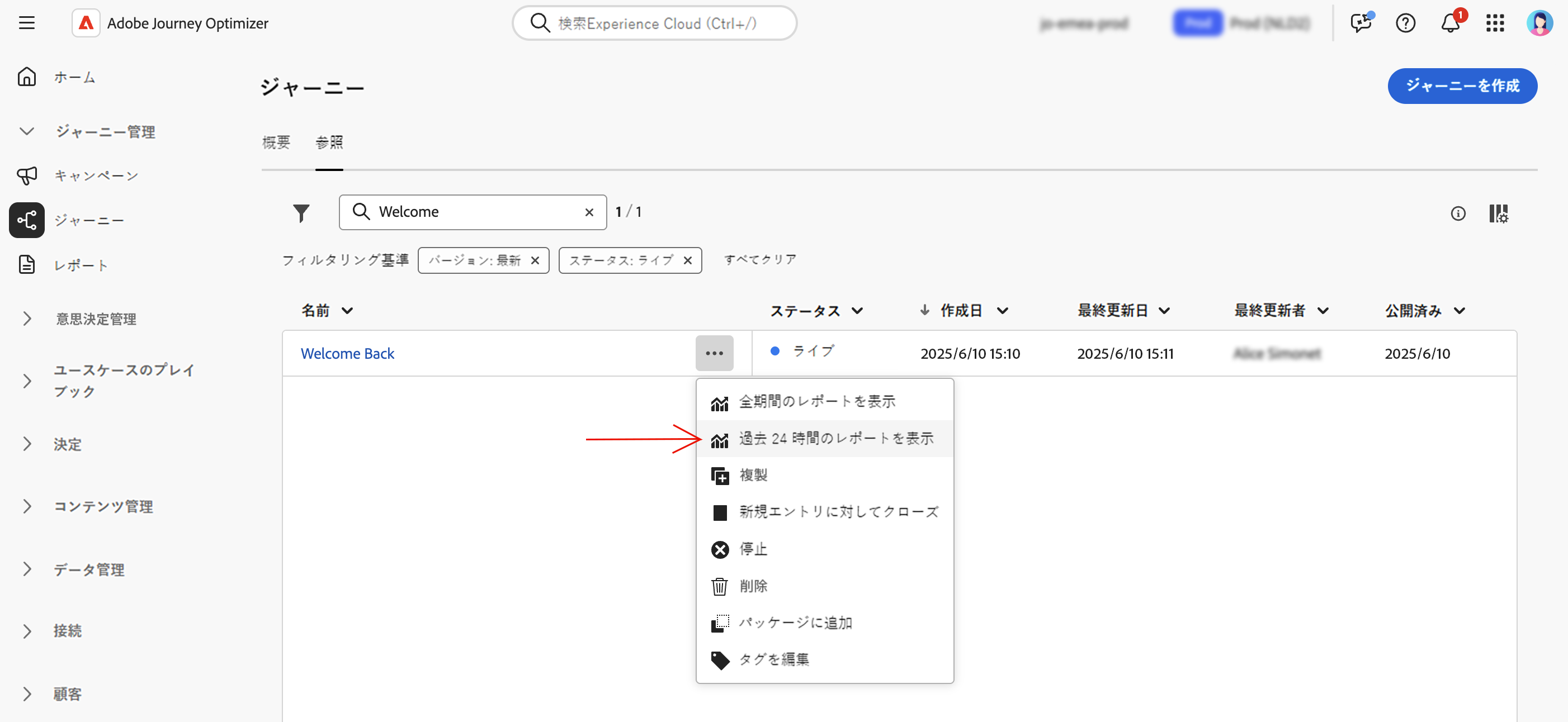The width and height of the screenshot is (1568, 722).
Task: Switch to the 概要 tab
Action: point(276,142)
